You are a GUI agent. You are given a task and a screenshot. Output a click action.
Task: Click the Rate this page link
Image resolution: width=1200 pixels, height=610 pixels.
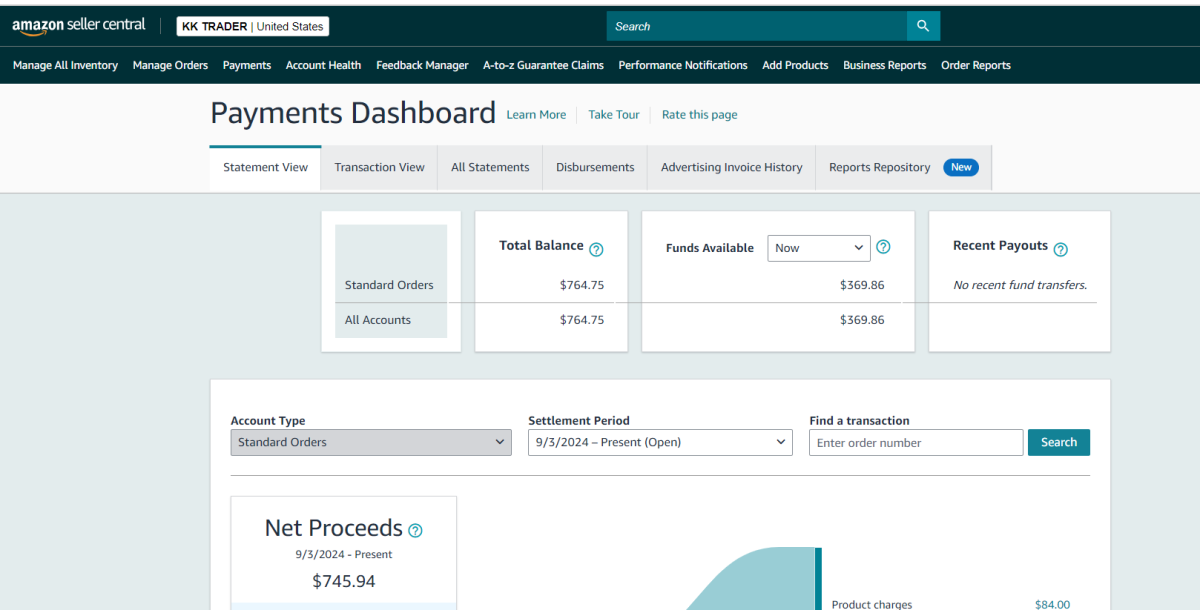pos(700,115)
